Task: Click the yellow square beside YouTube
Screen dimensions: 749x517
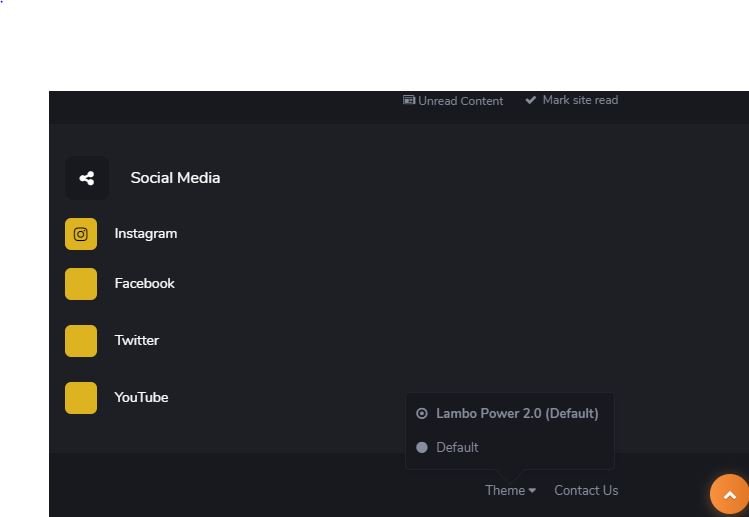Action: (81, 398)
